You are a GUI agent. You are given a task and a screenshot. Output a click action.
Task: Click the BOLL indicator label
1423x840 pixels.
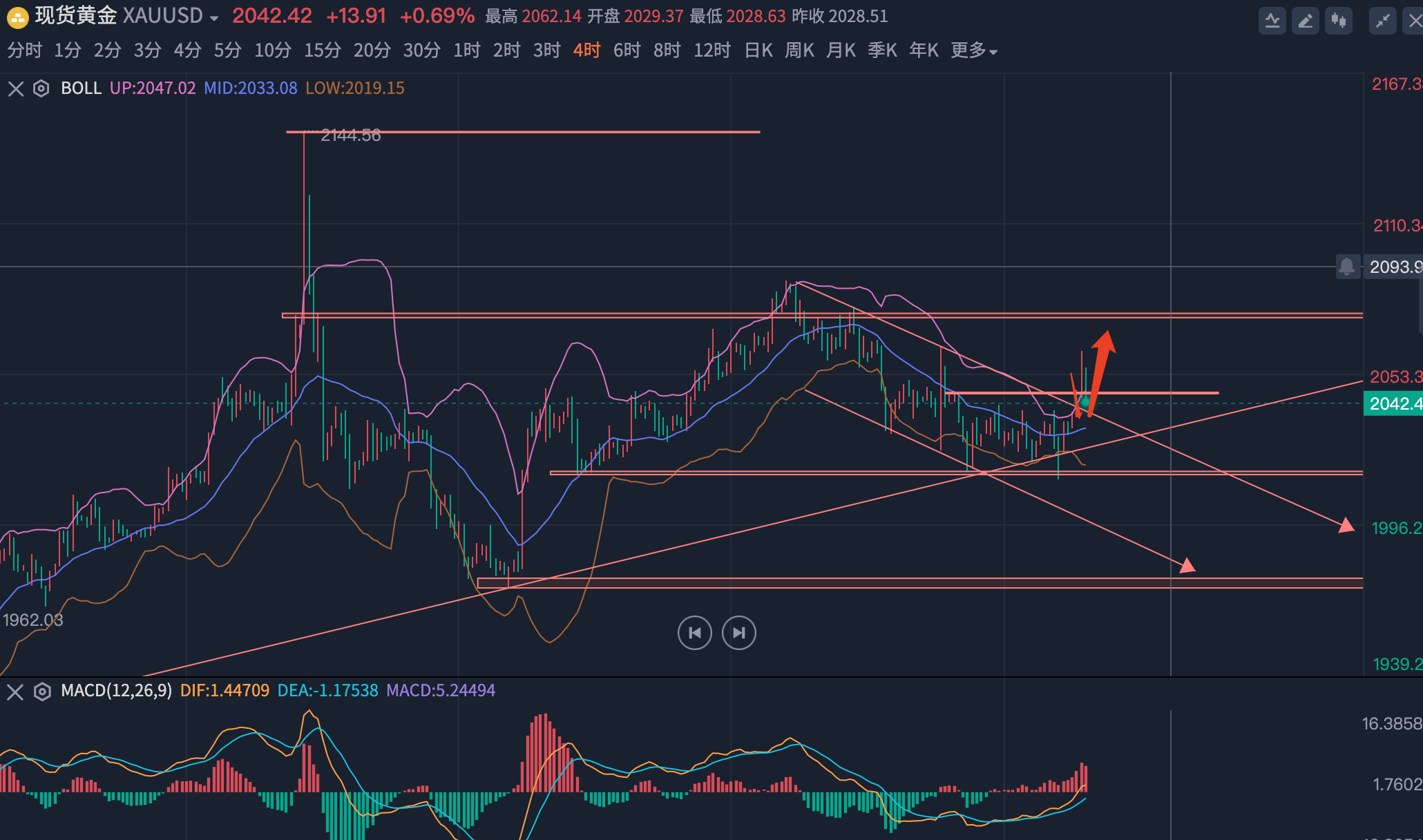point(81,88)
